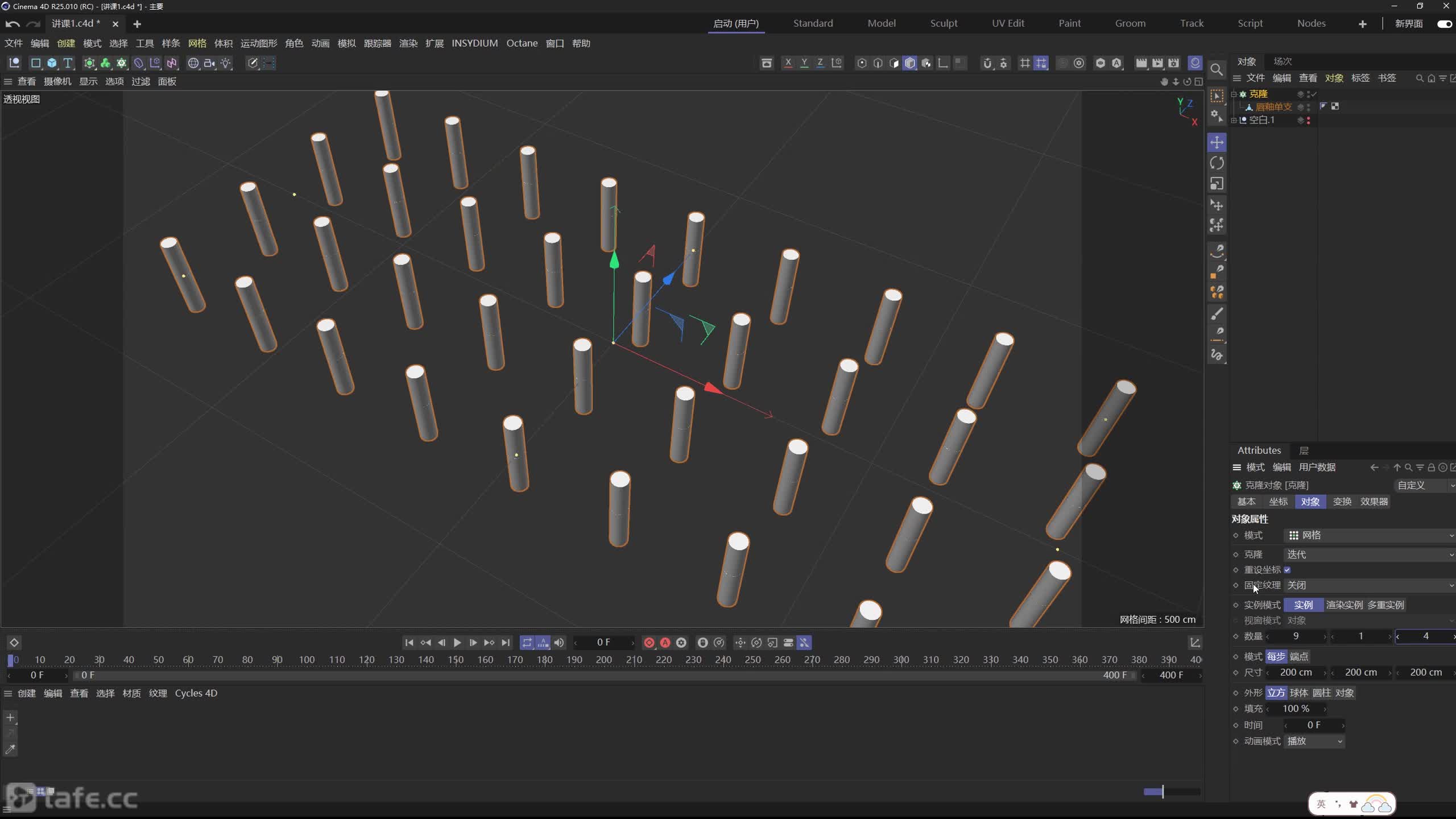The width and height of the screenshot is (1456, 819).
Task: Choose 圆柱 shape button
Action: (x=1321, y=693)
